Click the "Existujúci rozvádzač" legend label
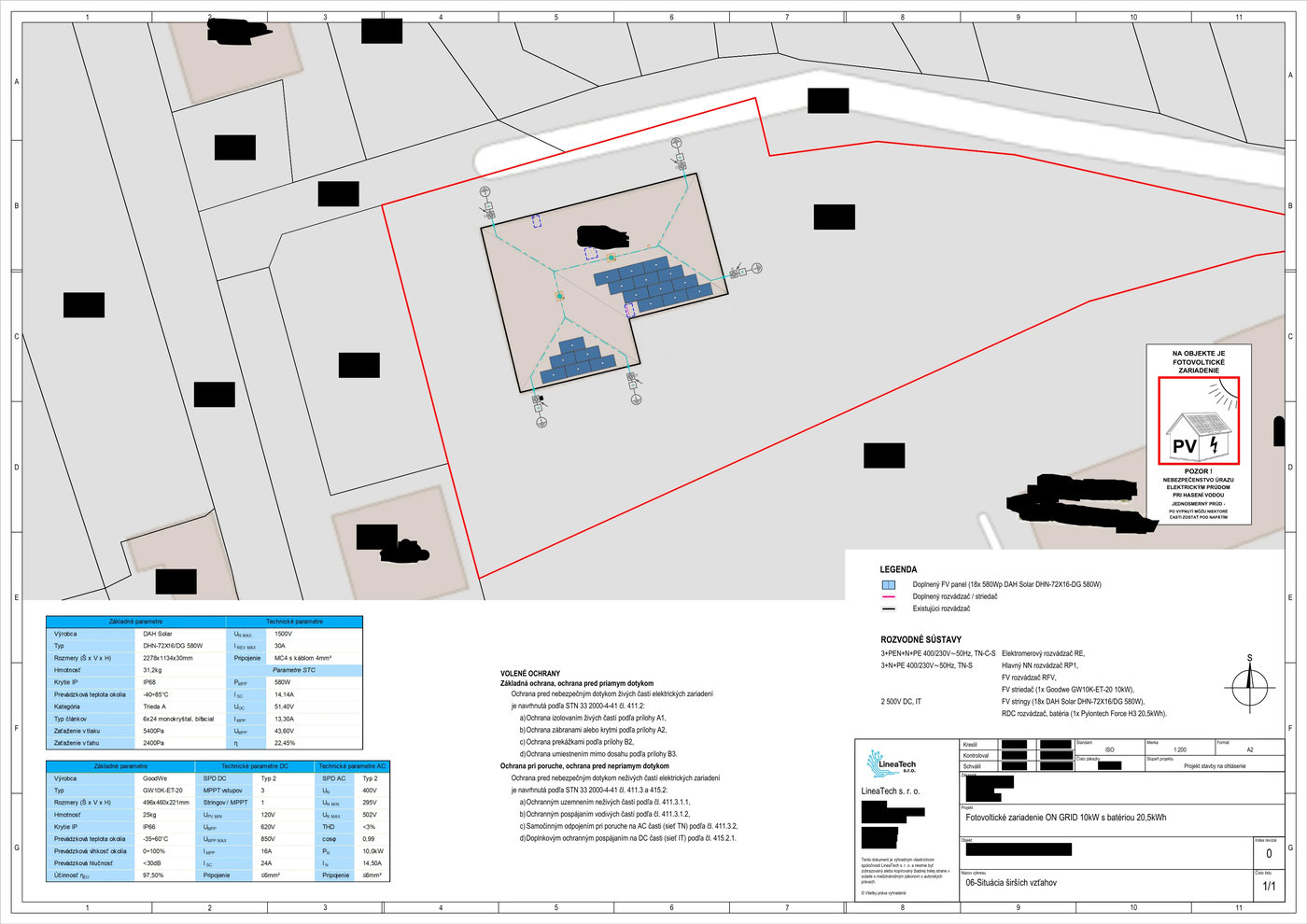The width and height of the screenshot is (1307, 924). click(941, 609)
